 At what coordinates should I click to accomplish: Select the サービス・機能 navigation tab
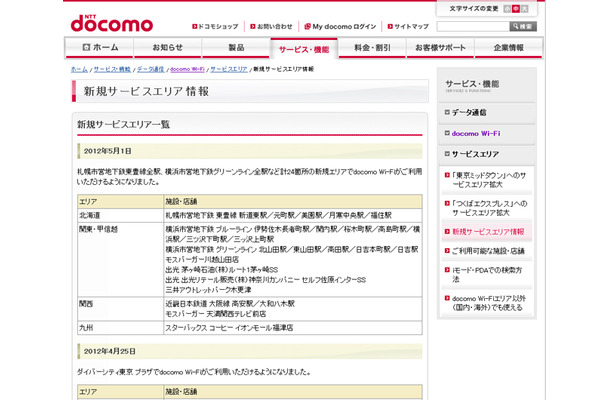[304, 48]
